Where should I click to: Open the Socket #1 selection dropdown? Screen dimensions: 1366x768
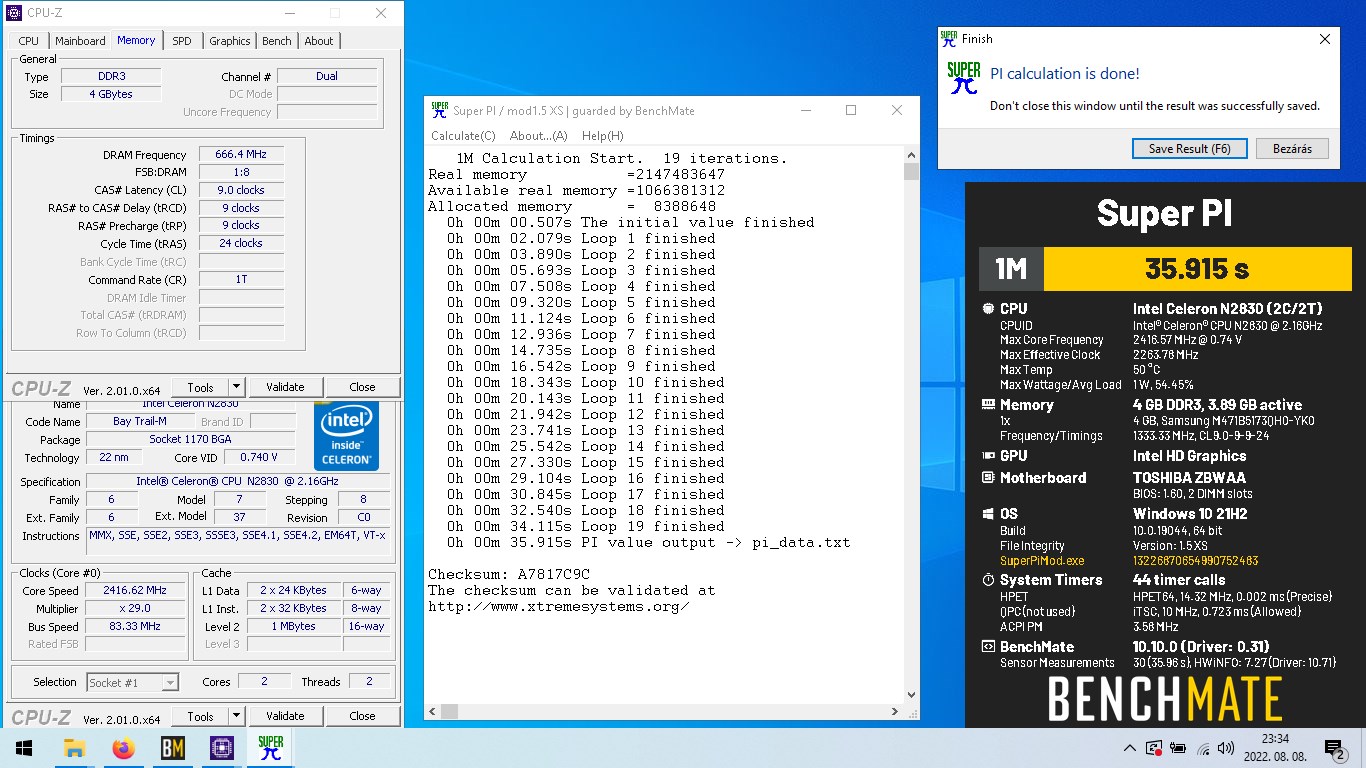click(132, 682)
